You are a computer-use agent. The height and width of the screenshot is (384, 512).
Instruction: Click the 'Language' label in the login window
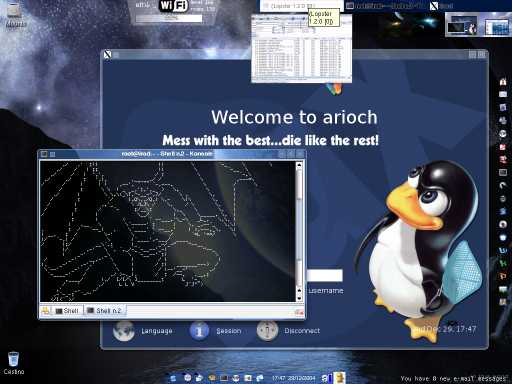(x=157, y=331)
